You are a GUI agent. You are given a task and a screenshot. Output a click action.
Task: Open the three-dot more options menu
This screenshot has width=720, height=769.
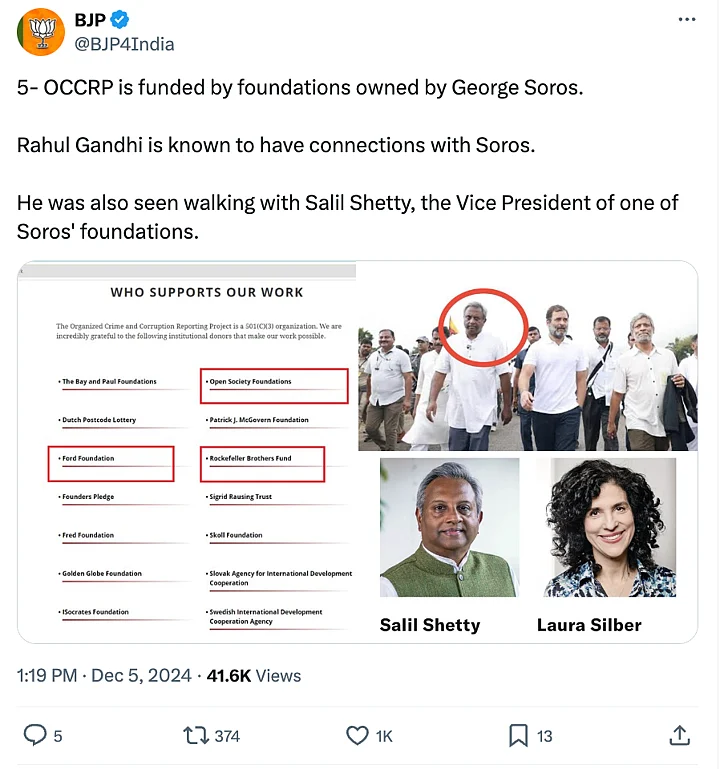(686, 20)
